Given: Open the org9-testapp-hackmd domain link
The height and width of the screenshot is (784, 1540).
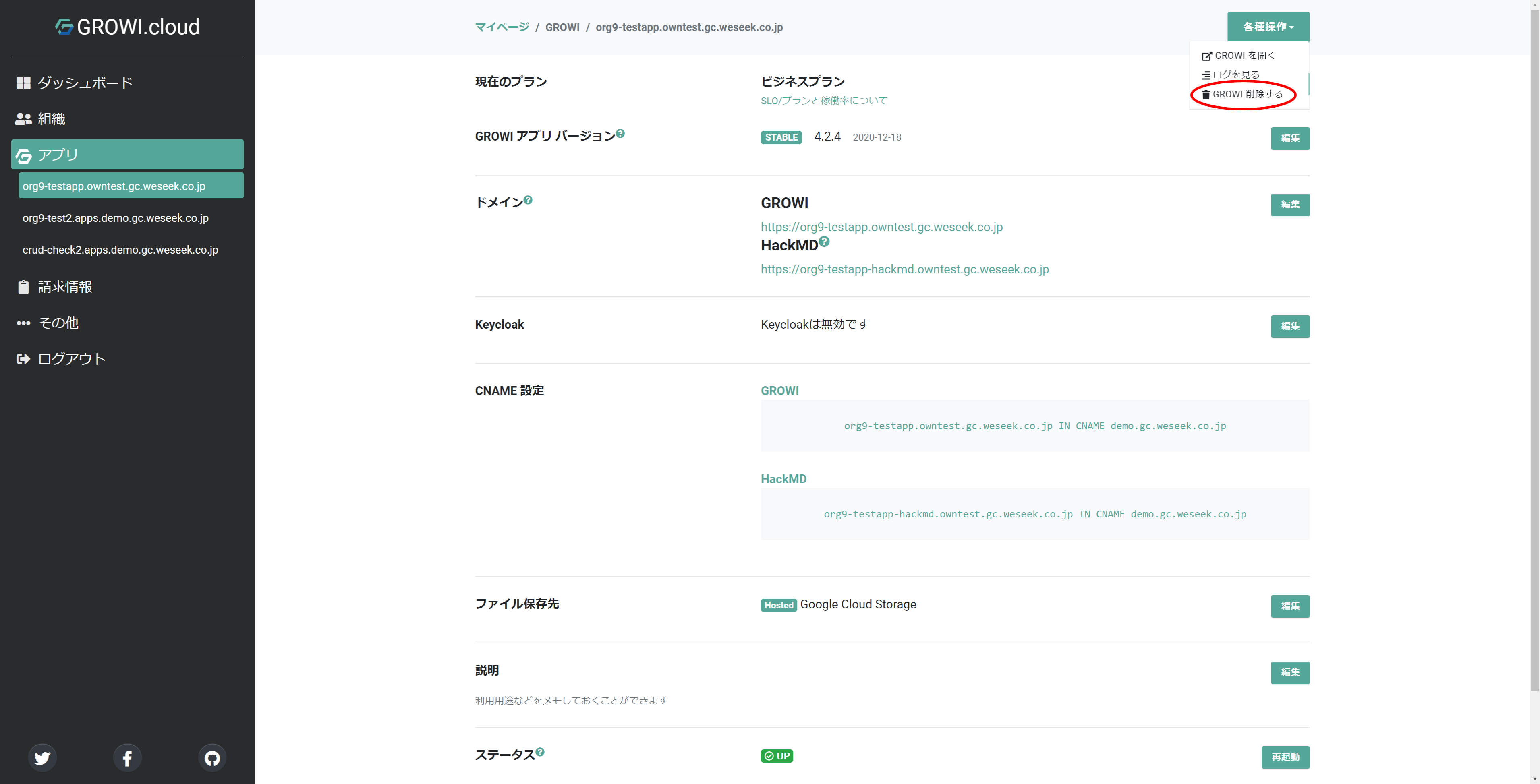Looking at the screenshot, I should point(904,269).
